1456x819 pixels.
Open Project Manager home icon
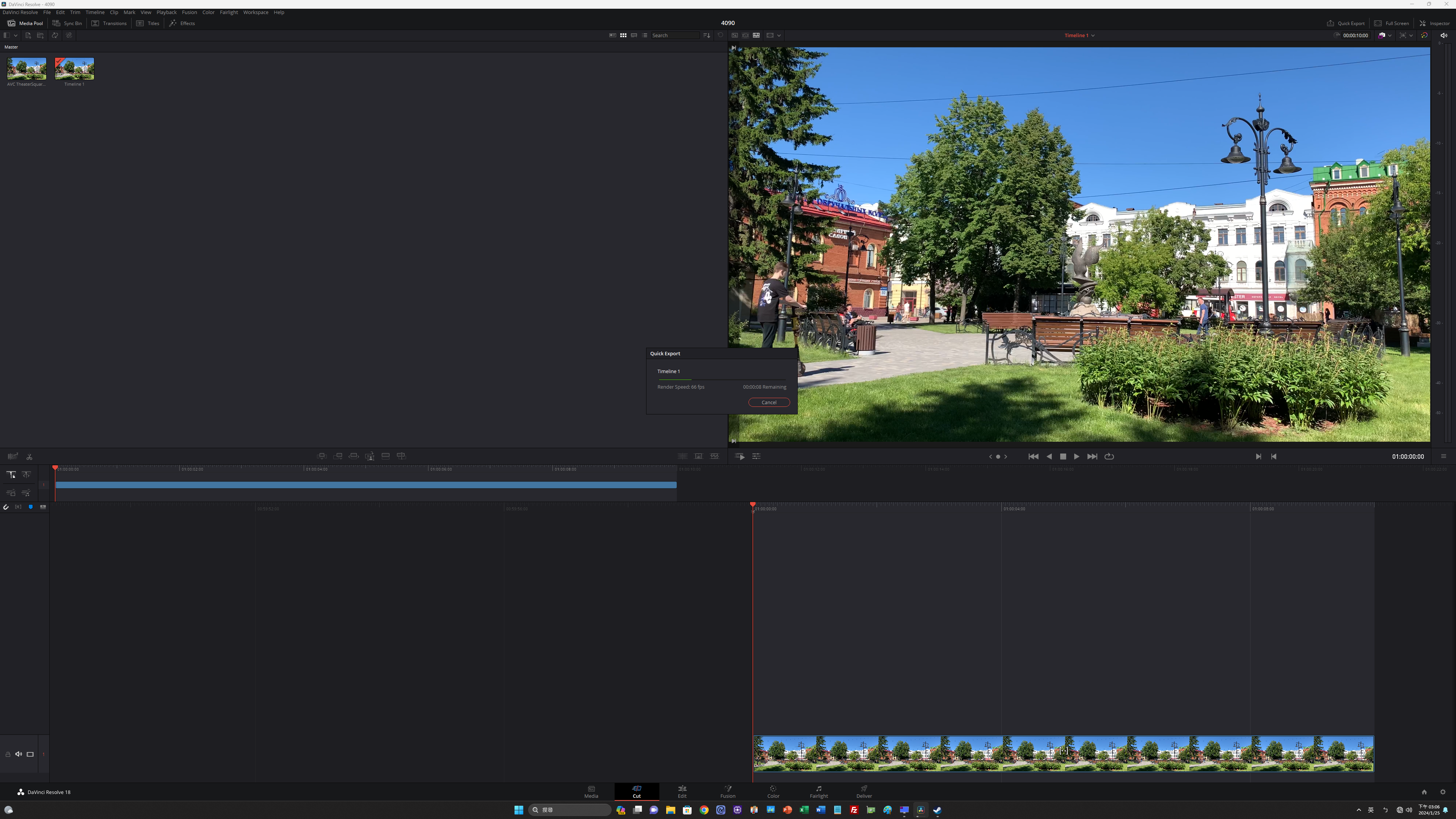pos(1425,792)
